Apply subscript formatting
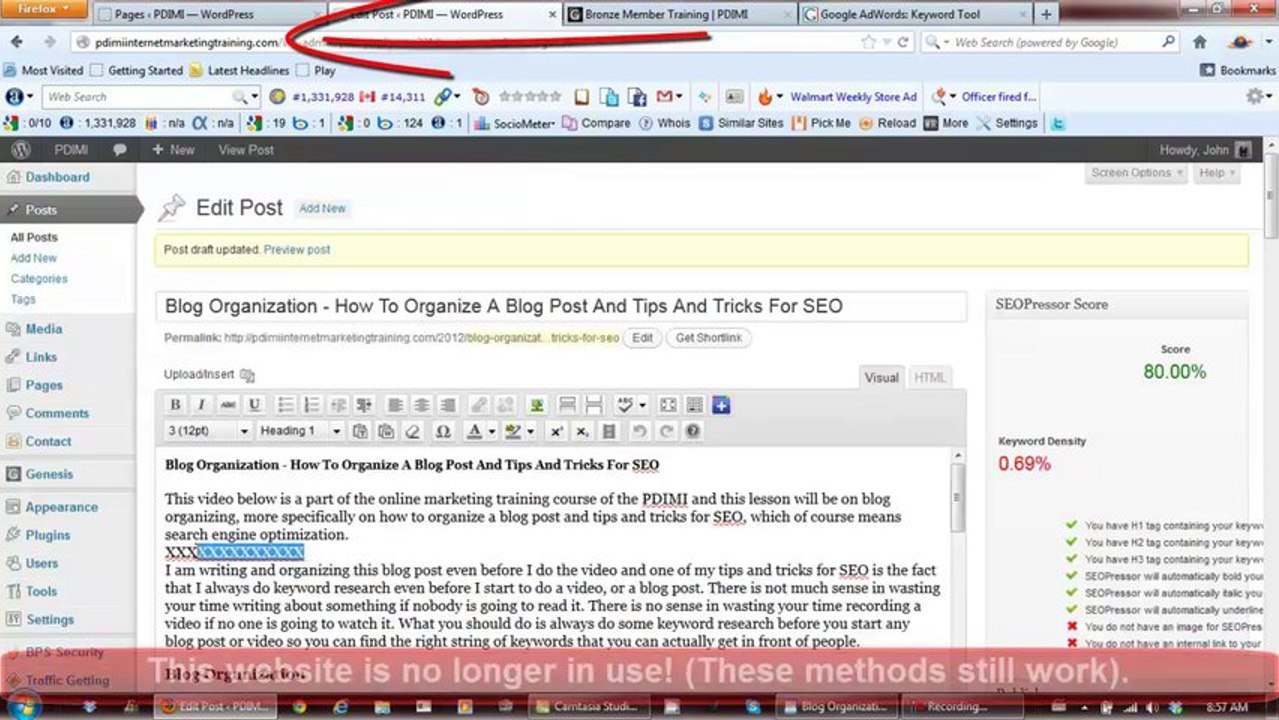Viewport: 1279px width, 720px height. click(583, 431)
